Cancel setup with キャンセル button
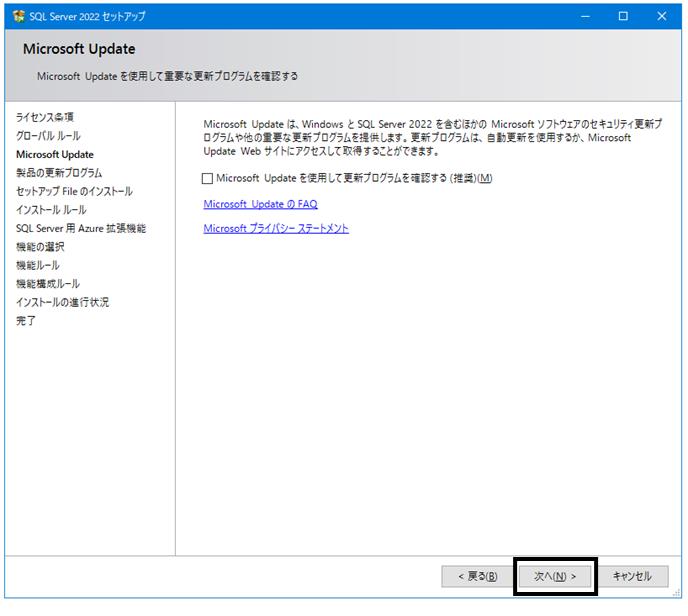This screenshot has width=688, height=616. [x=632, y=576]
